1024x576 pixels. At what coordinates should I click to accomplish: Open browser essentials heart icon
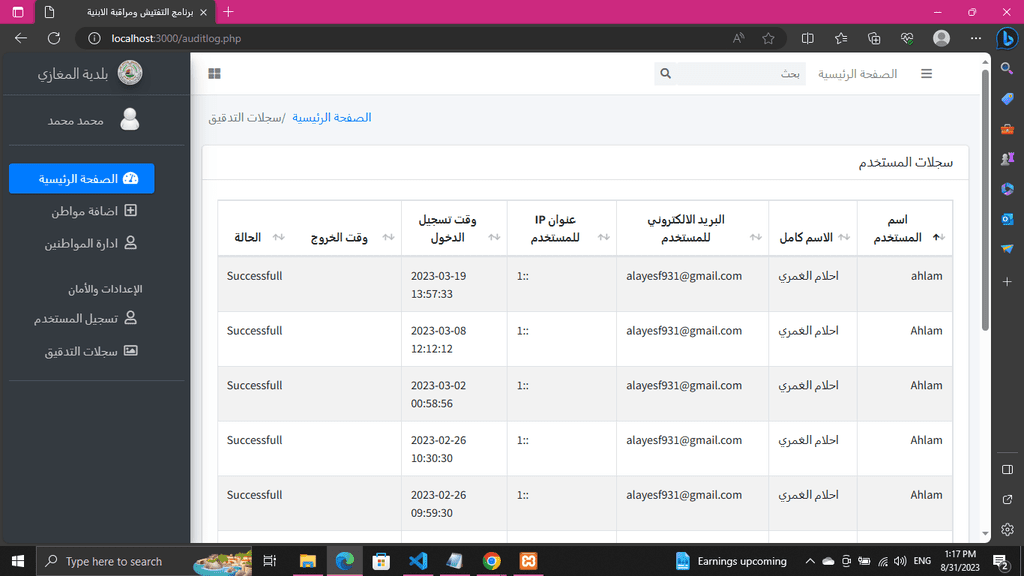(x=907, y=39)
